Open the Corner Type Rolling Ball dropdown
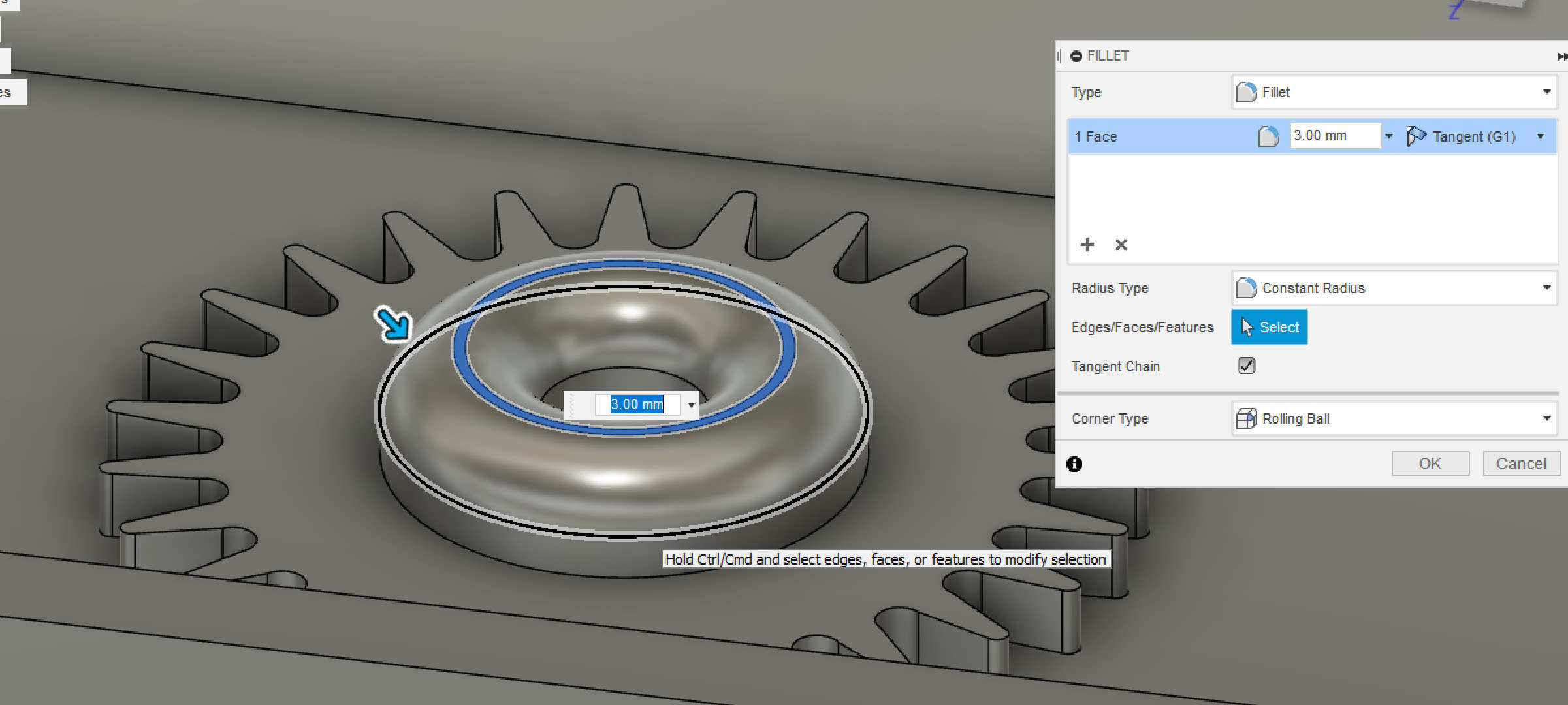 (x=1394, y=418)
